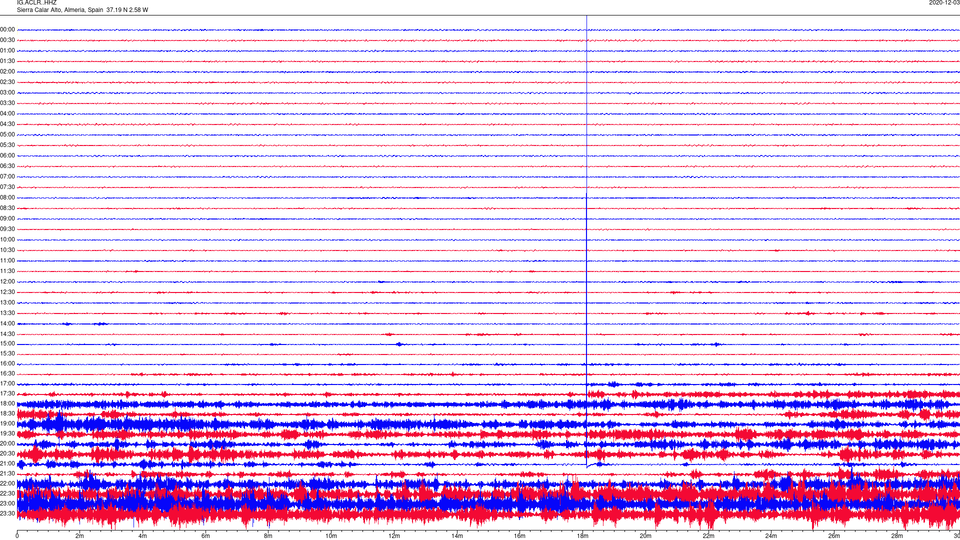The height and width of the screenshot is (540, 960).
Task: Pick the 22:30 trace time label
Action: click(x=7, y=493)
